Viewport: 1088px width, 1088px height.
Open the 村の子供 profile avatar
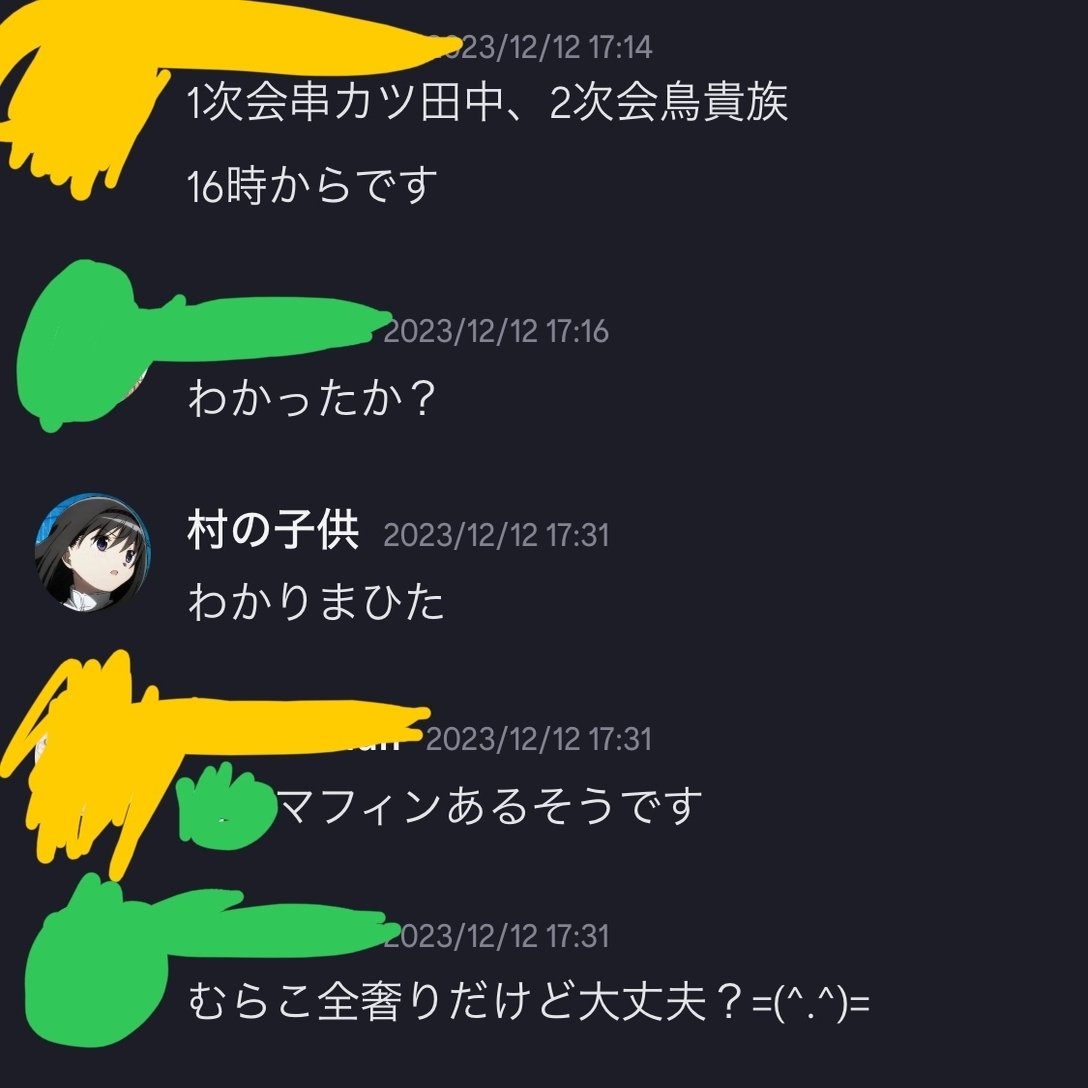coord(92,553)
